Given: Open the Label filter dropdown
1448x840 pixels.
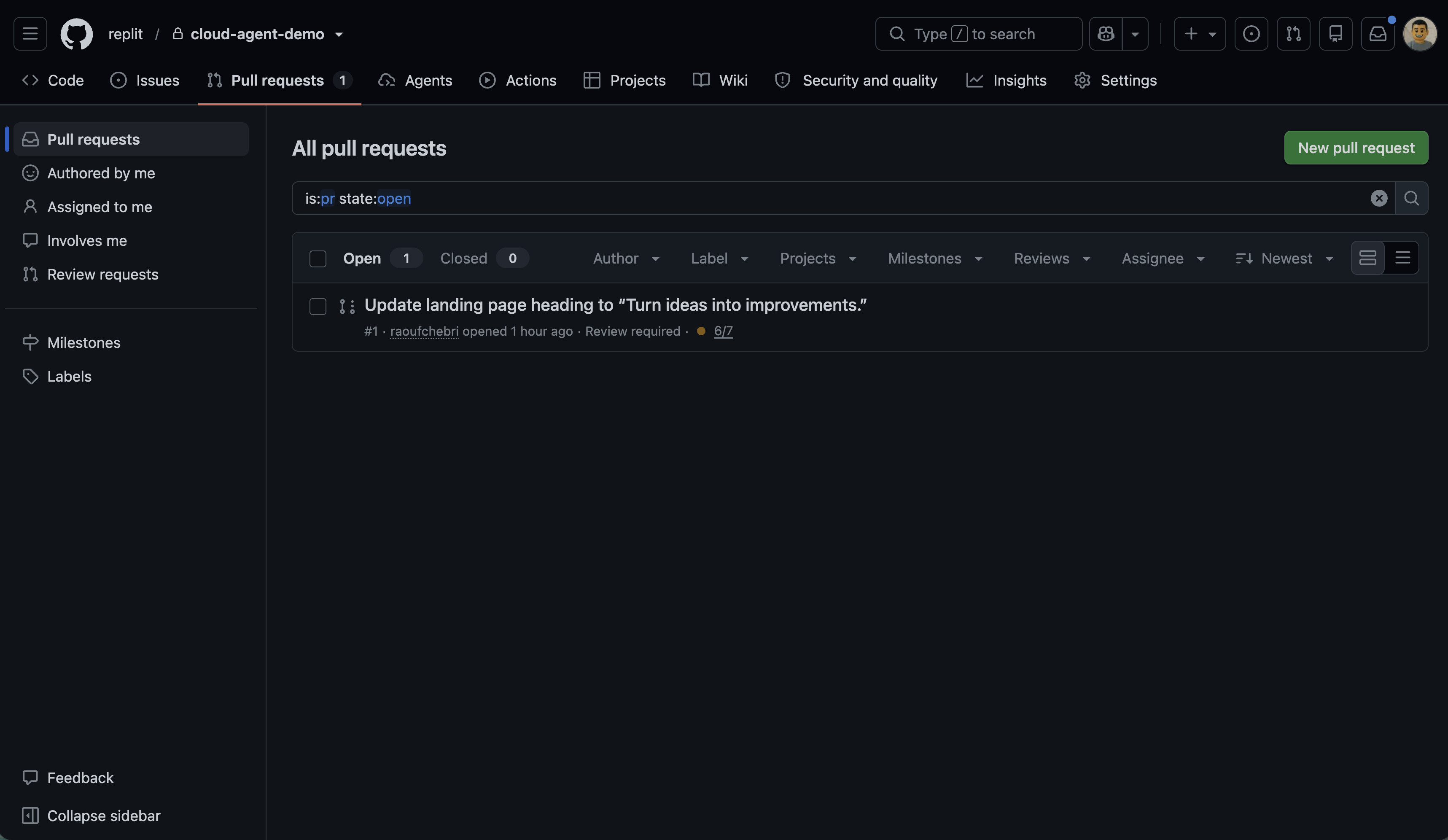Looking at the screenshot, I should (x=719, y=258).
